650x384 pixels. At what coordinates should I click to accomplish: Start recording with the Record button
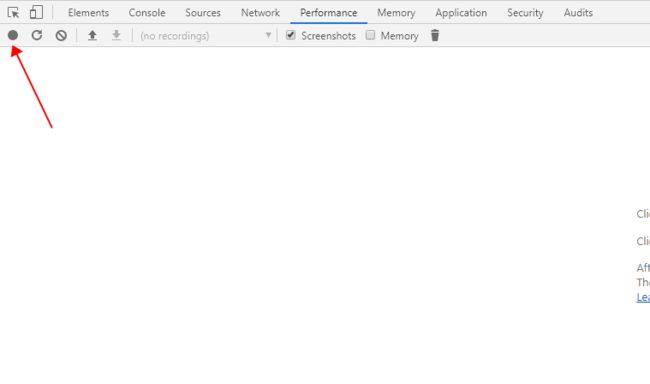pyautogui.click(x=13, y=35)
